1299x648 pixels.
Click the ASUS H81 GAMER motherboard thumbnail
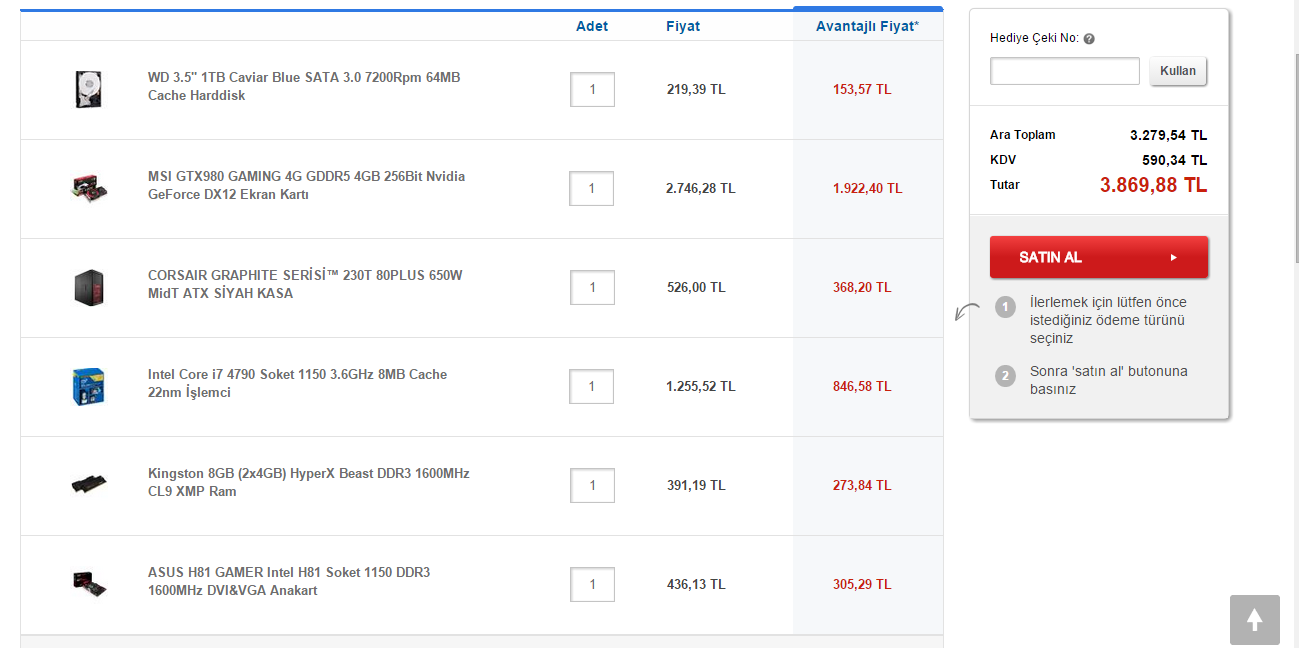[89, 584]
